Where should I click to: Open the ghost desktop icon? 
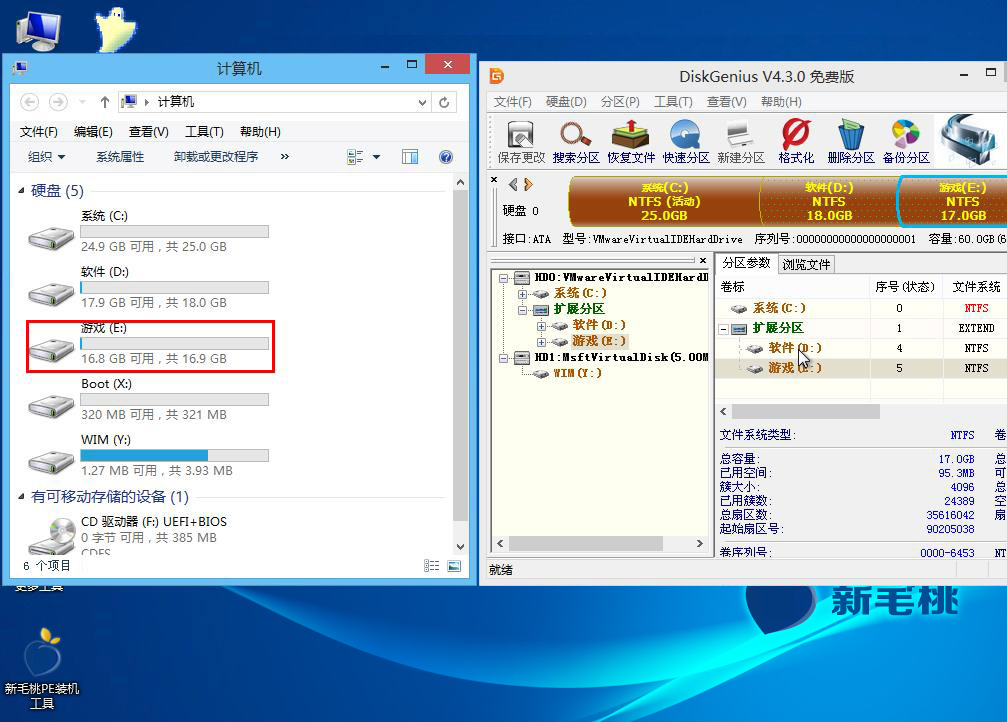pos(115,30)
